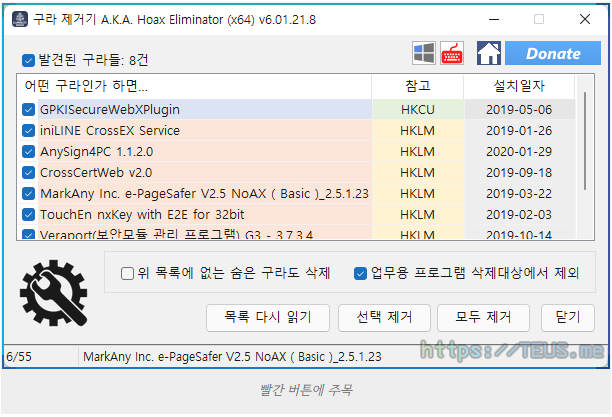This screenshot has height=417, width=612.
Task: Click the date 2019-02-03
Action: pyautogui.click(x=519, y=214)
